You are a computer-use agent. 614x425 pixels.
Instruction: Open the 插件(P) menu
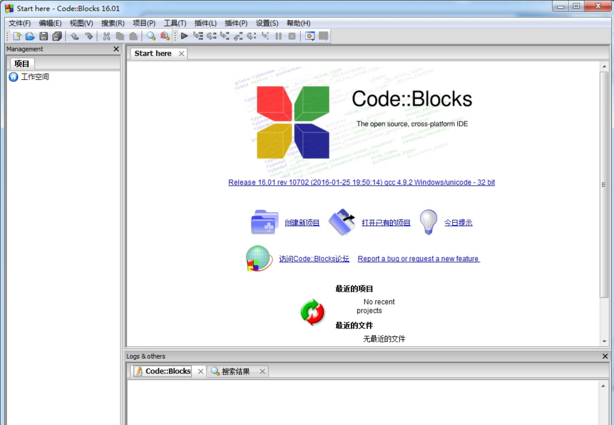pyautogui.click(x=236, y=23)
